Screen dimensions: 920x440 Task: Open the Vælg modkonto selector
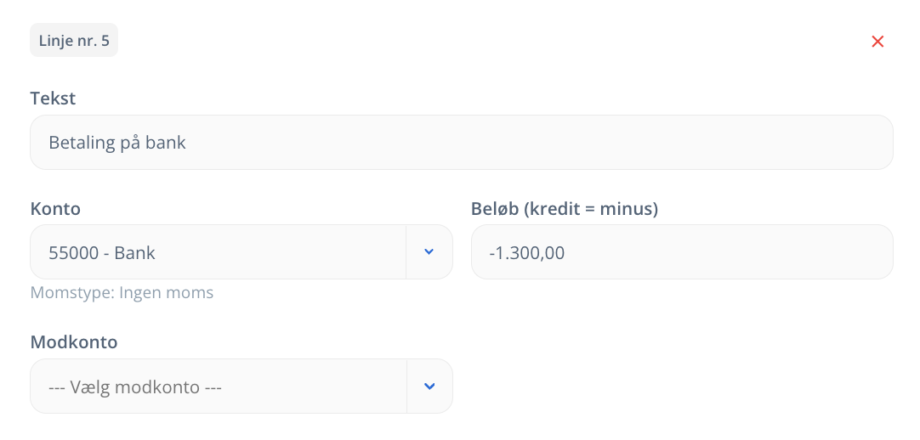pos(241,386)
